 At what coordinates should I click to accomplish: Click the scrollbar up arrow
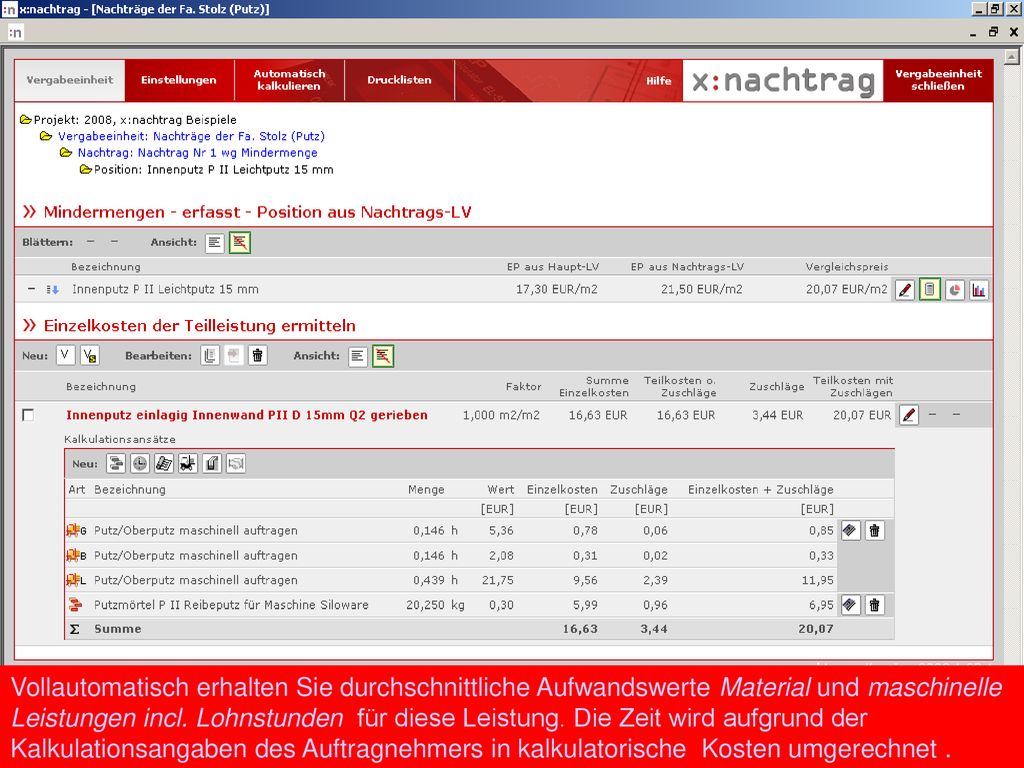1012,57
